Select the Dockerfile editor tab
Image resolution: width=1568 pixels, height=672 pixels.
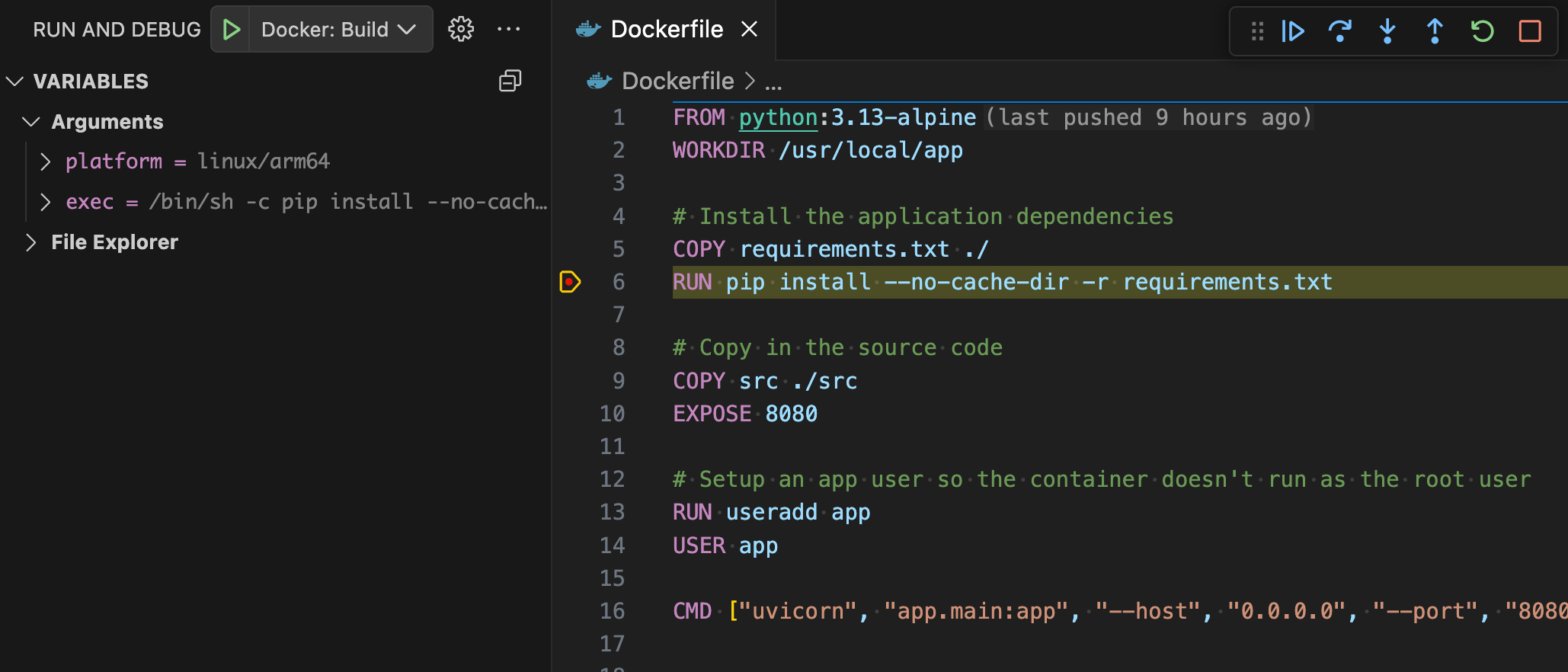tap(666, 30)
